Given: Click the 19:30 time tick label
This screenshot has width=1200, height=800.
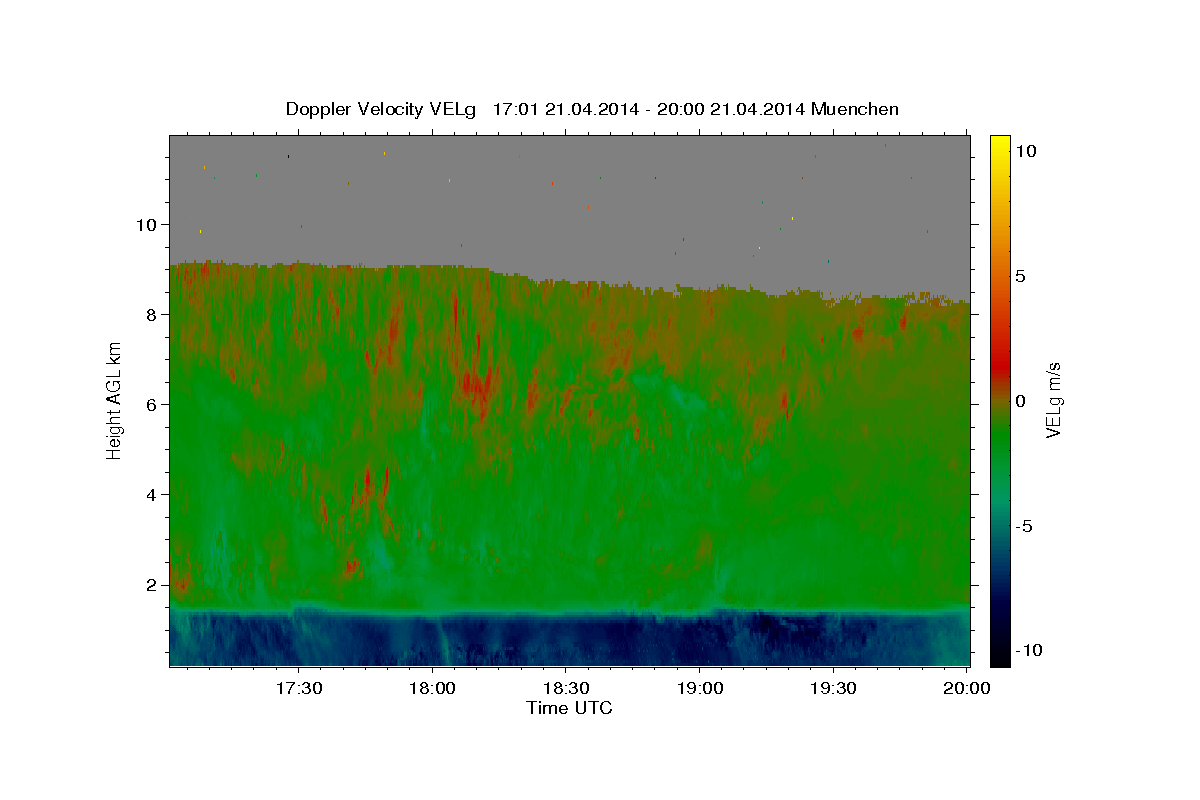Looking at the screenshot, I should 834,688.
